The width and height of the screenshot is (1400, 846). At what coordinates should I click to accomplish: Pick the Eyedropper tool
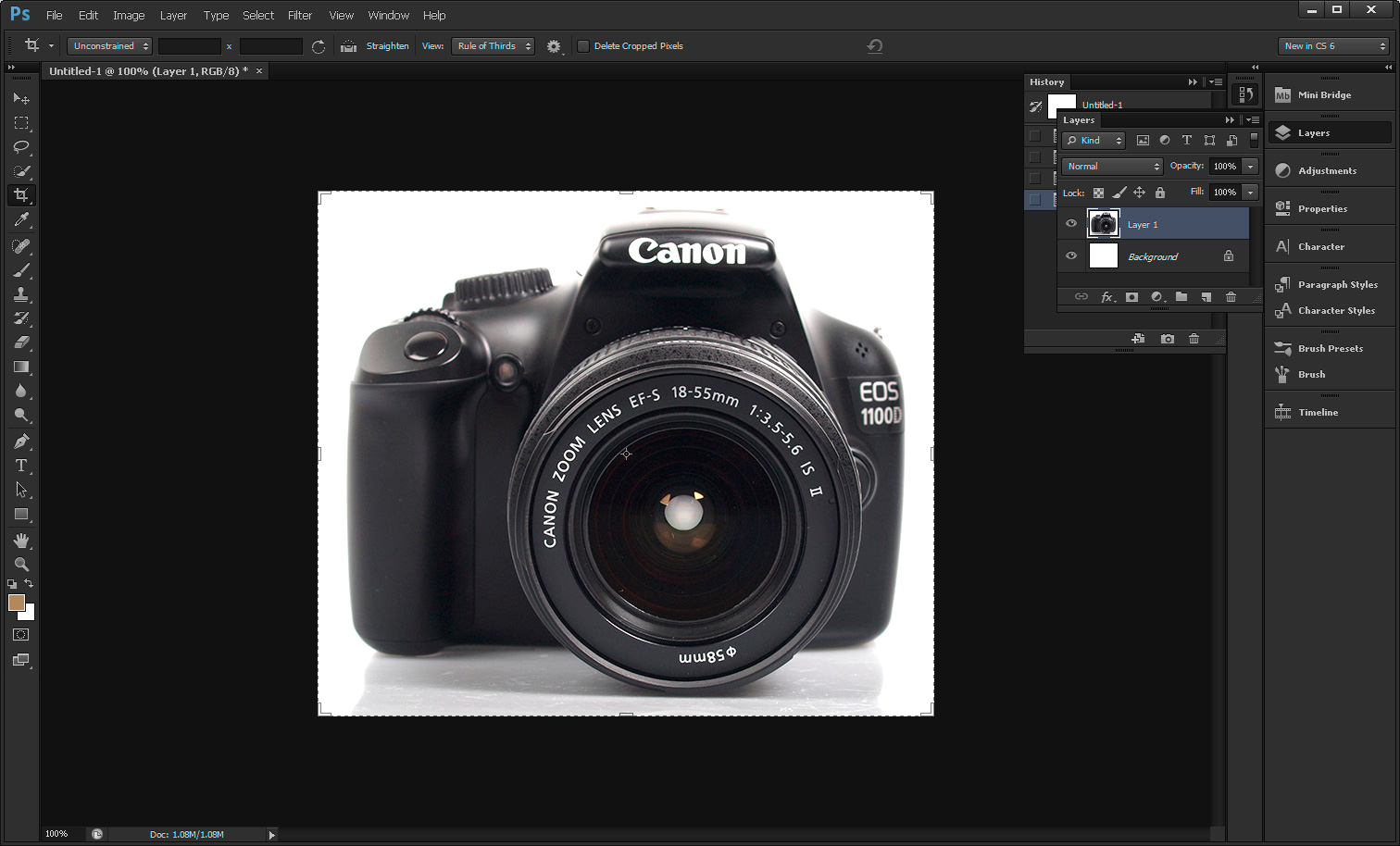[x=22, y=219]
